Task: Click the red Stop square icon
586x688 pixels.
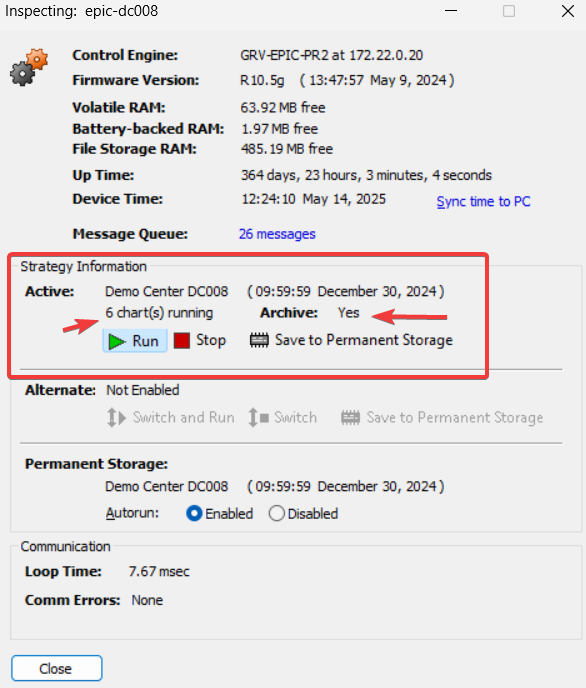Action: tap(182, 340)
